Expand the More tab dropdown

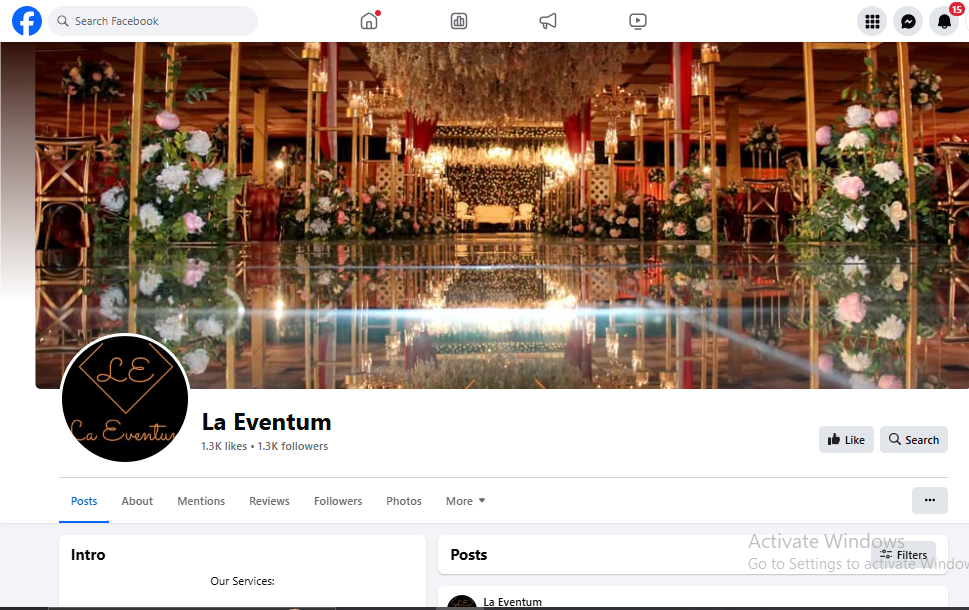pyautogui.click(x=465, y=501)
